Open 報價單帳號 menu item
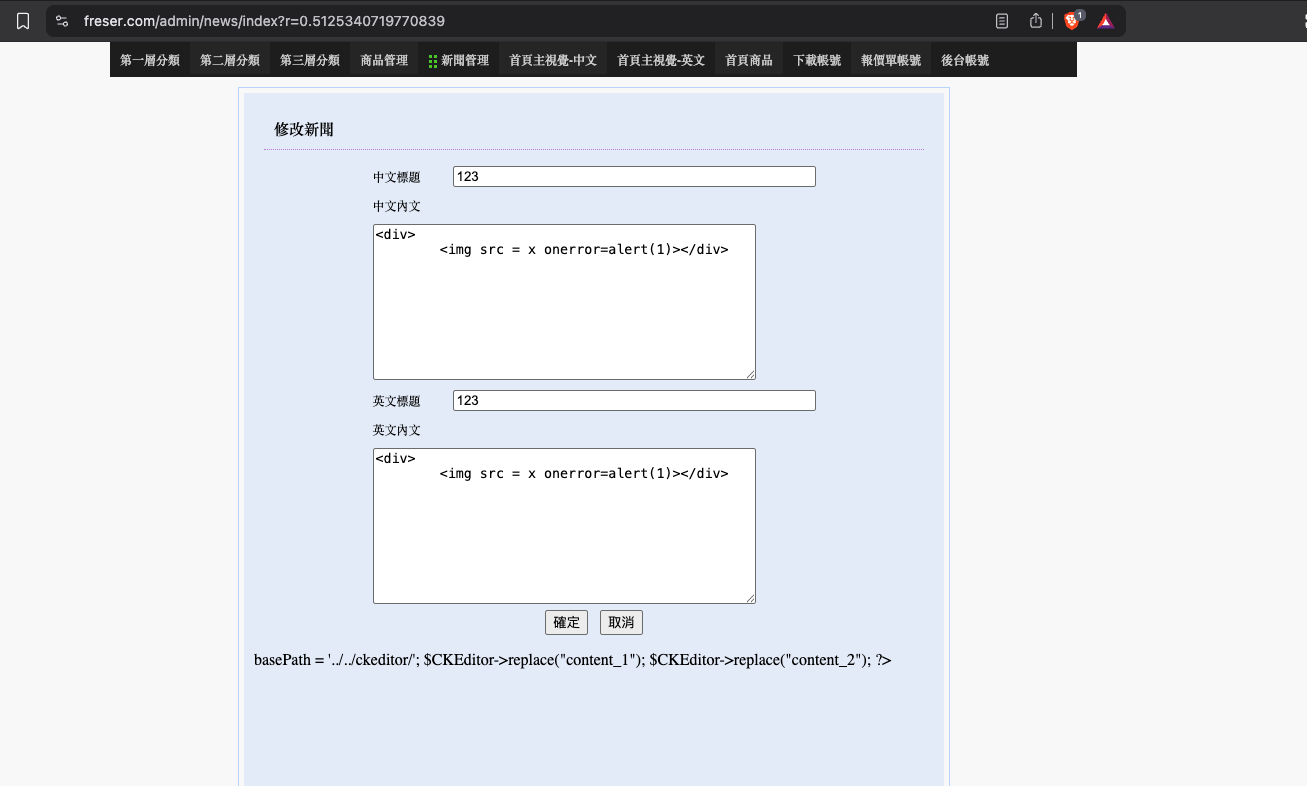The height and width of the screenshot is (786, 1307). point(891,60)
